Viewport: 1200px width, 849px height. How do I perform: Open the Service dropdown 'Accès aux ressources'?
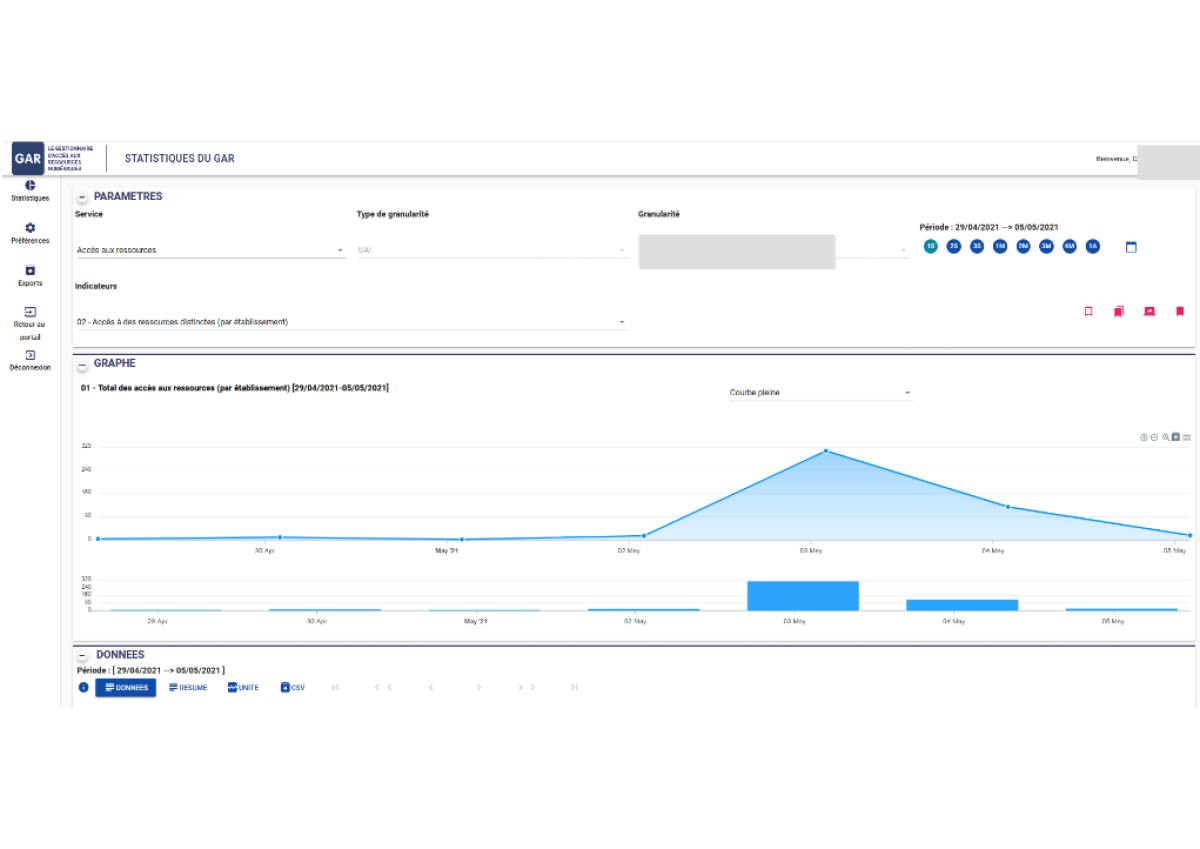(x=210, y=250)
